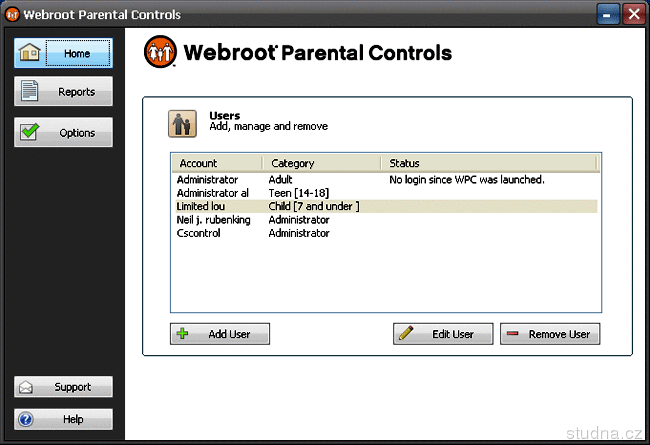Click the green checkmark Options icon

(30, 131)
